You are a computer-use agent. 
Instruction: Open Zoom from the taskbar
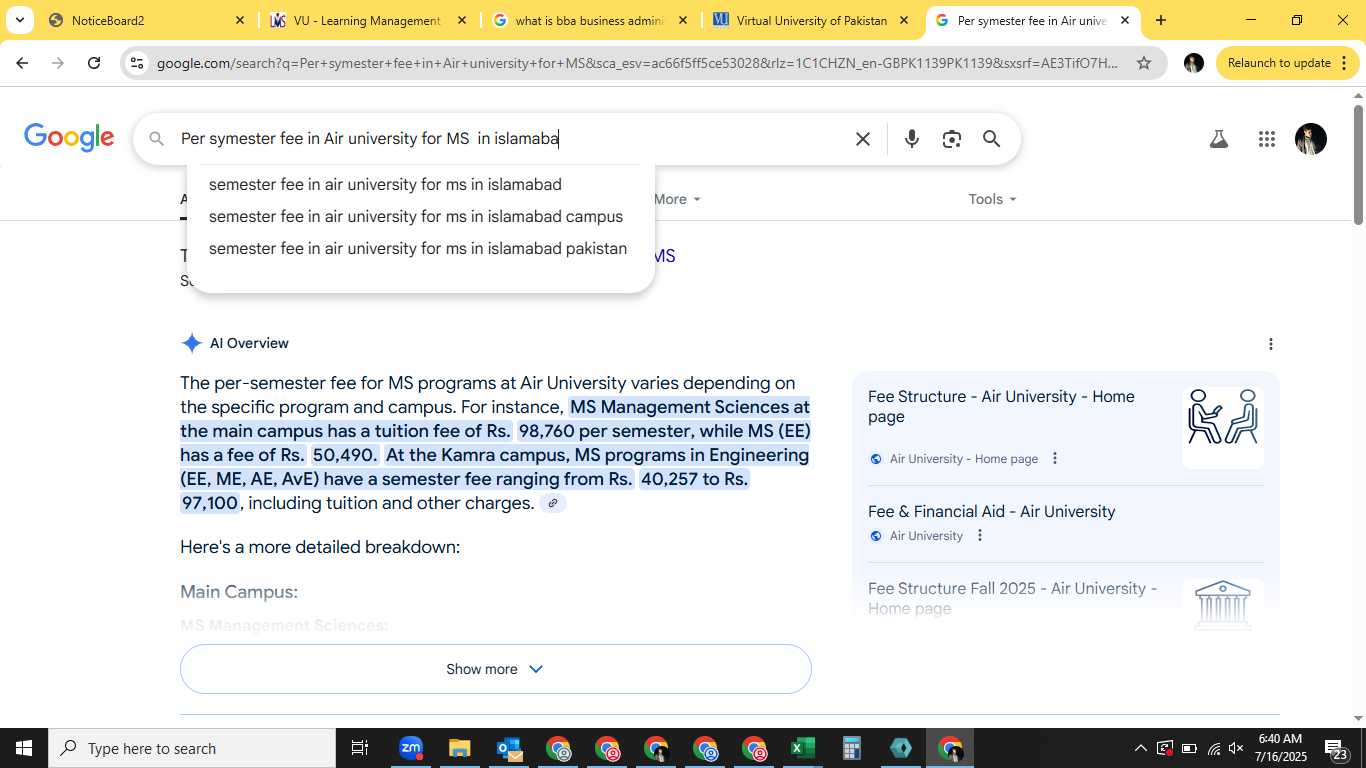pos(411,748)
